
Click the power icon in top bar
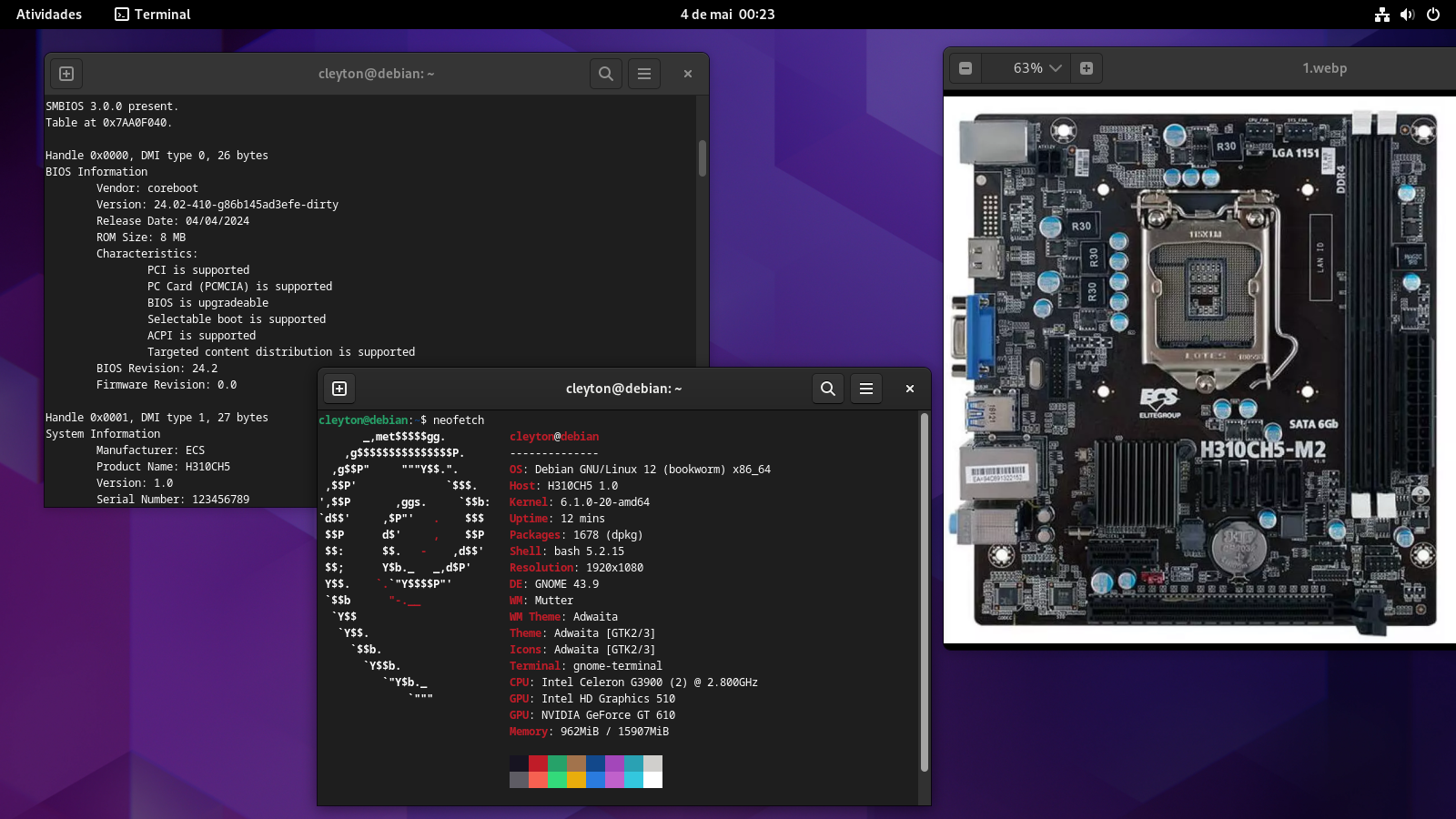tap(1433, 15)
